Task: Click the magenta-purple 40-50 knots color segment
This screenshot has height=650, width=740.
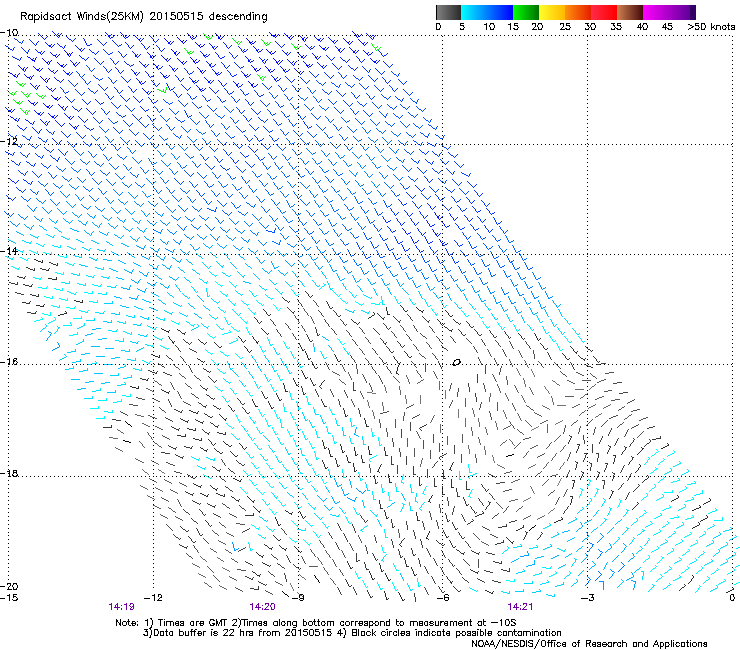Action: pos(669,12)
